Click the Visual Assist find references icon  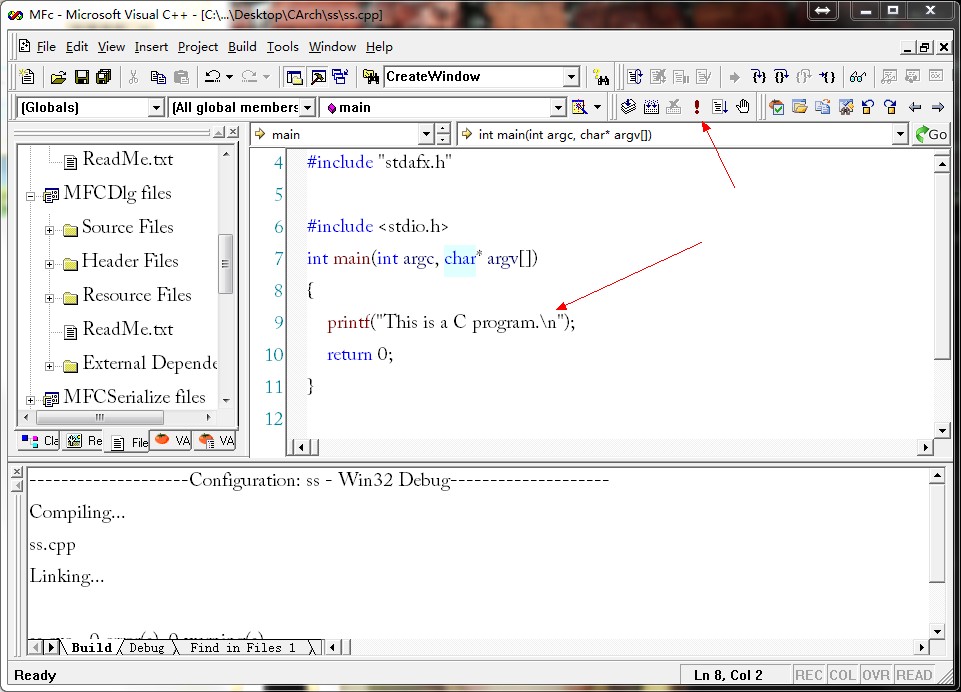pyautogui.click(x=846, y=107)
